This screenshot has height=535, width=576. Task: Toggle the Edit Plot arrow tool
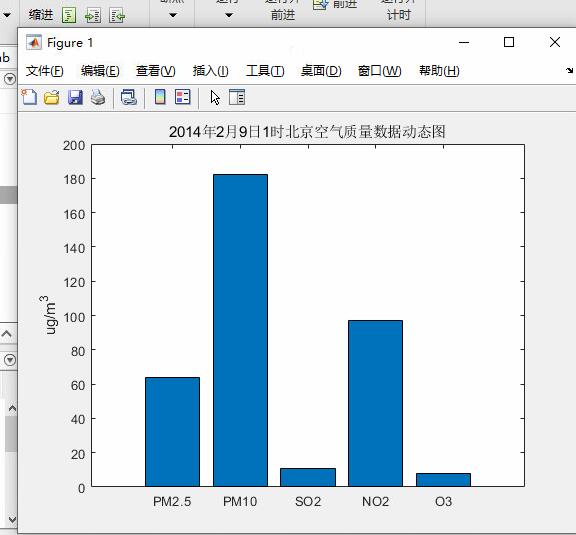click(x=215, y=98)
